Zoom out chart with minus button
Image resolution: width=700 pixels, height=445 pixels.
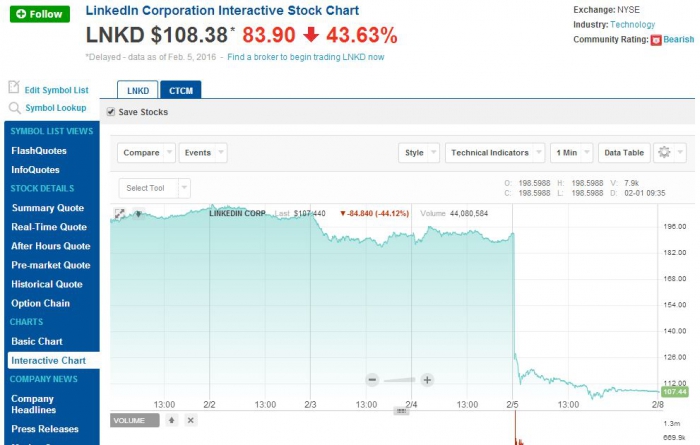[x=372, y=380]
